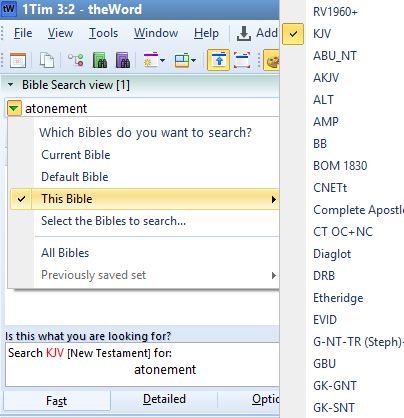Select EVID from Bible list
Viewport: 404px width, 418px height.
coord(325,320)
